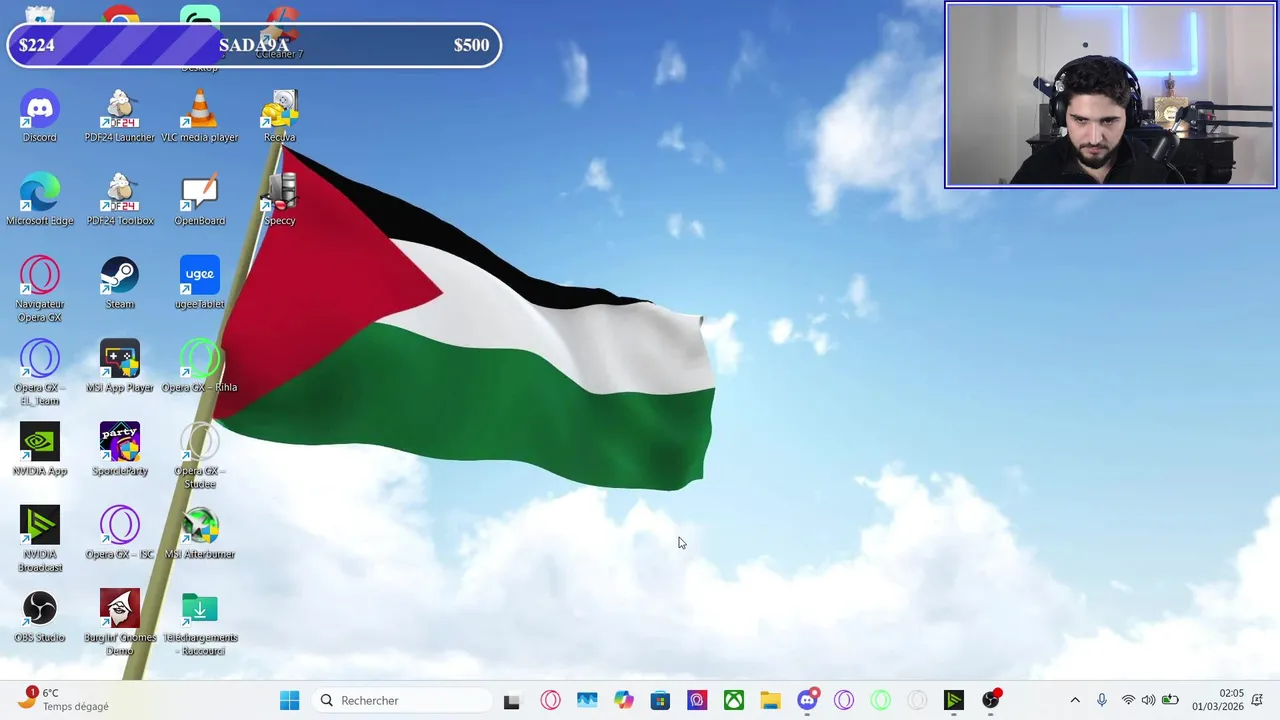Switch to NVIDIA Broadcast in the taskbar
Viewport: 1280px width, 720px height.
954,700
